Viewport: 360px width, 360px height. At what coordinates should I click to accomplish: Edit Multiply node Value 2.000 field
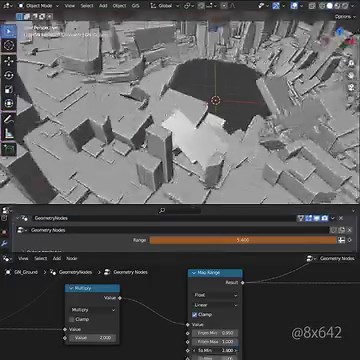[93, 338]
